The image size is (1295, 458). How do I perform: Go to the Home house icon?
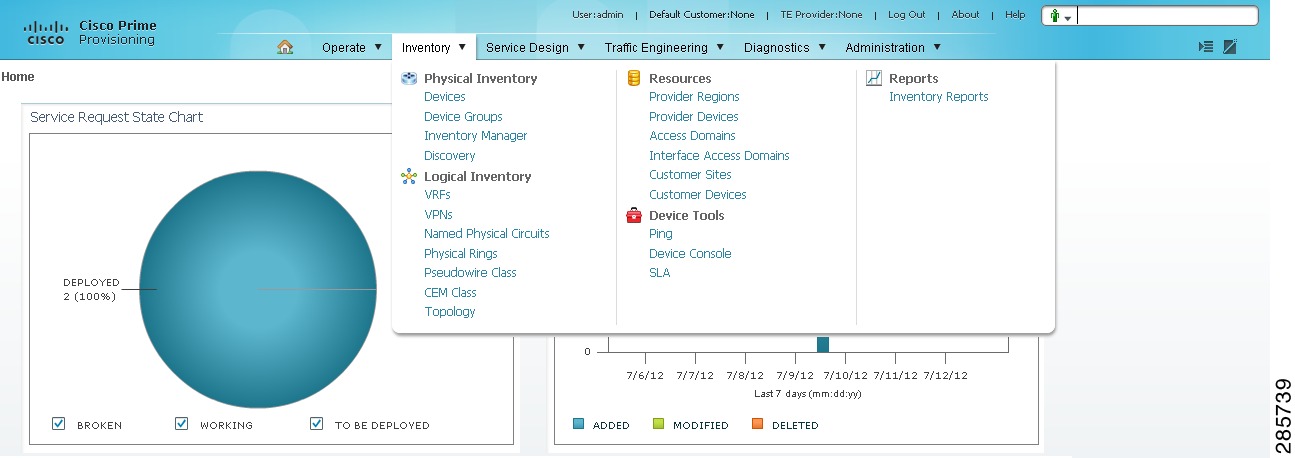point(285,47)
